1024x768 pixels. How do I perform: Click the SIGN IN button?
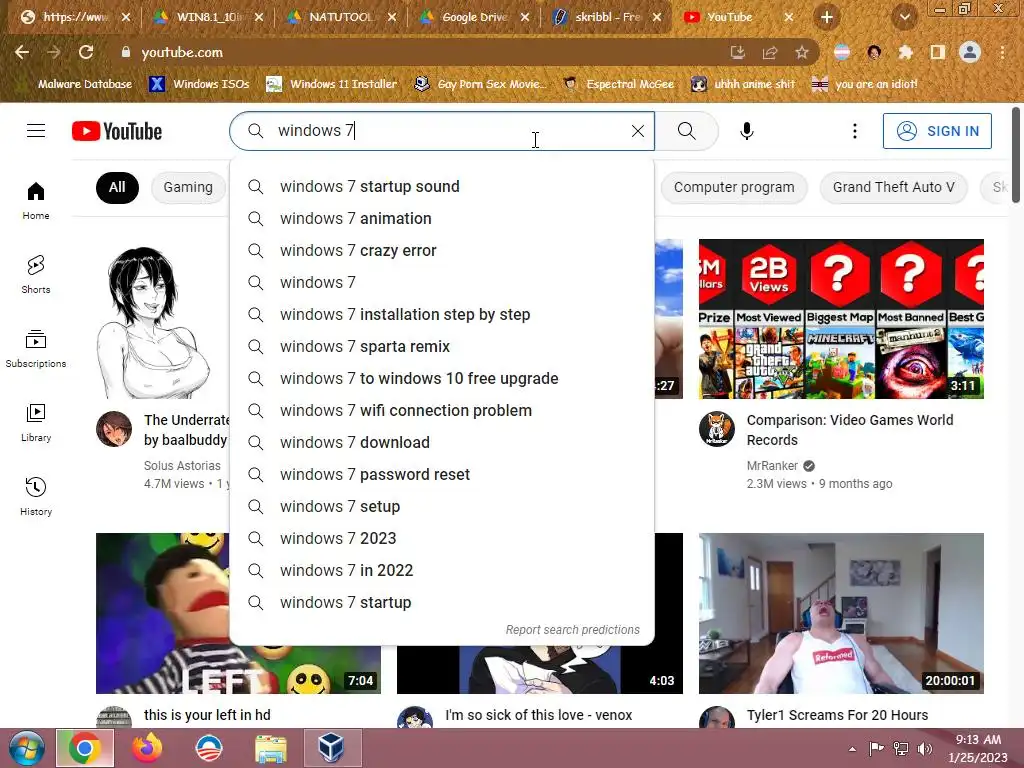point(937,131)
